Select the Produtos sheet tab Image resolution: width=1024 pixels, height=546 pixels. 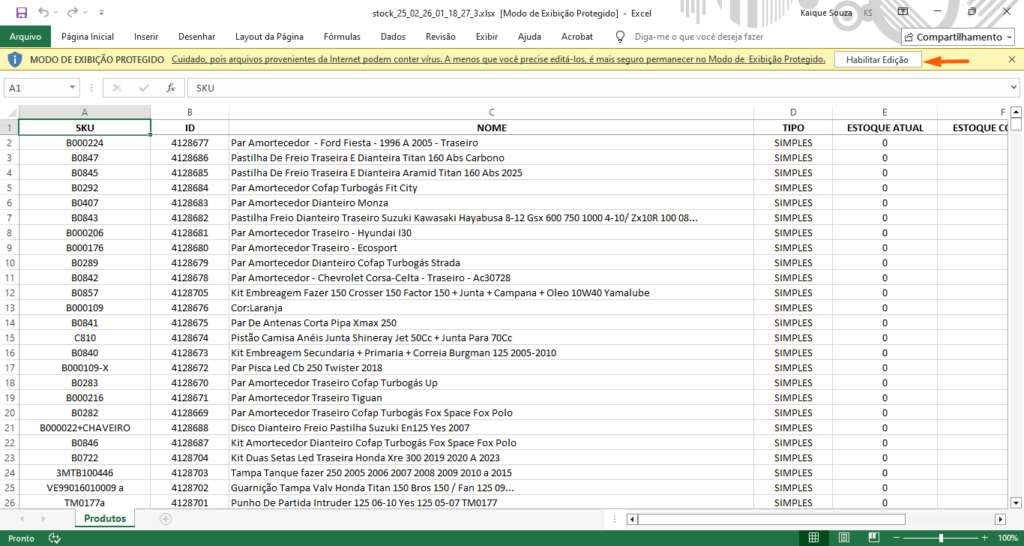click(105, 519)
